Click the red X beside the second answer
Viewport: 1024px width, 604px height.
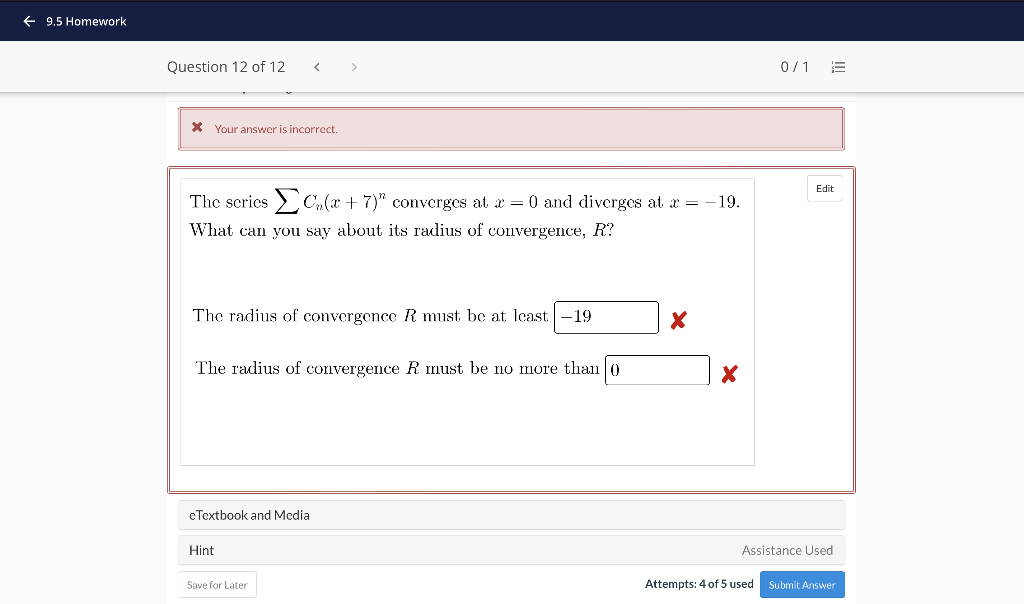click(x=728, y=373)
